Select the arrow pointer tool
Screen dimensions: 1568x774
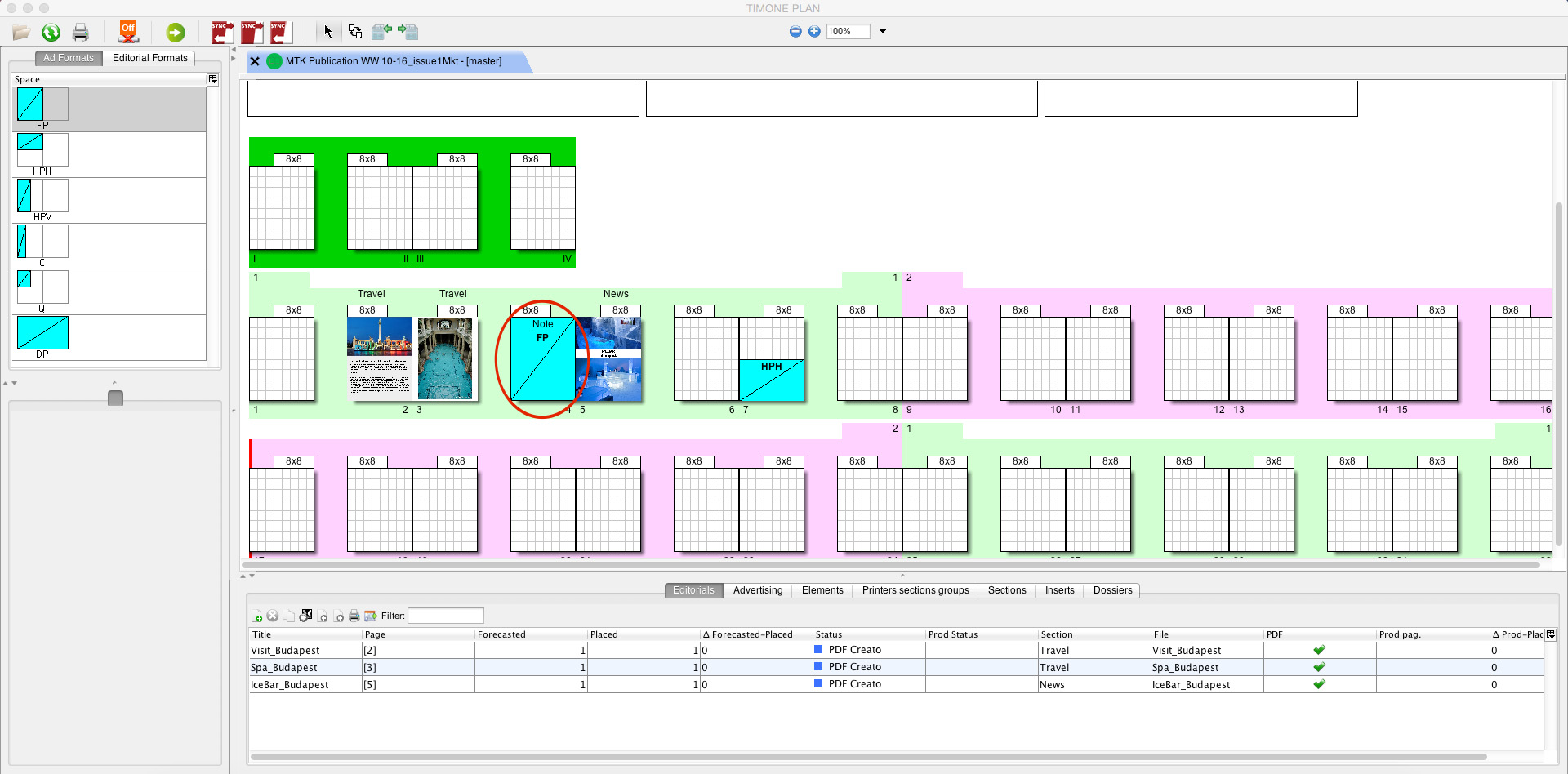(x=327, y=32)
